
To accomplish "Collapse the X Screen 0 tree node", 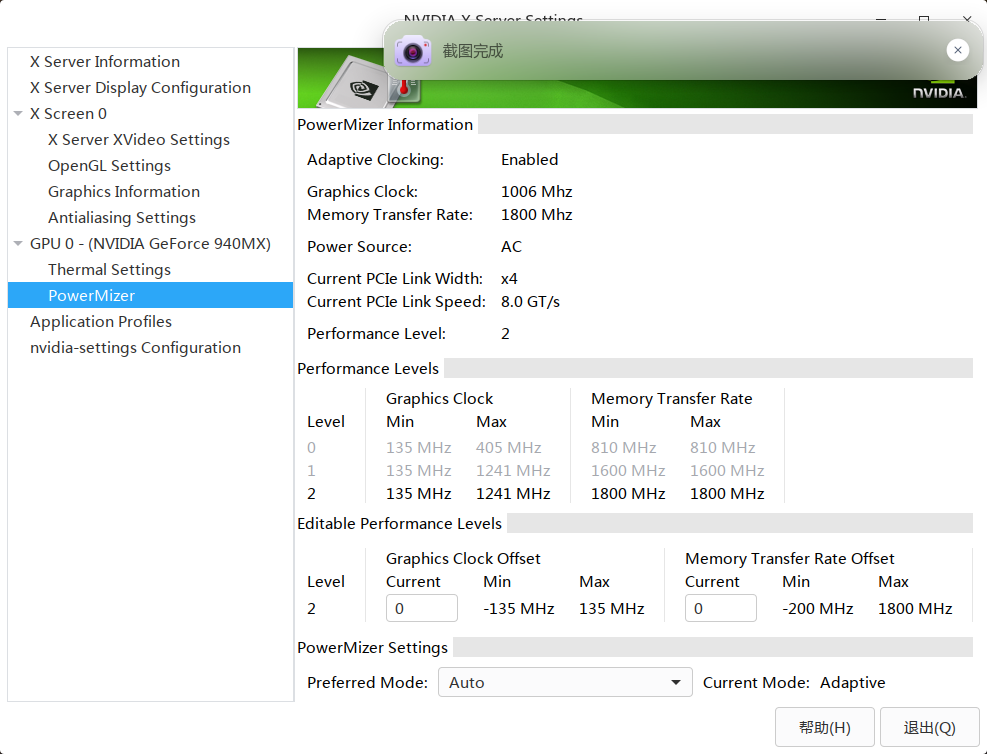I will (x=18, y=114).
